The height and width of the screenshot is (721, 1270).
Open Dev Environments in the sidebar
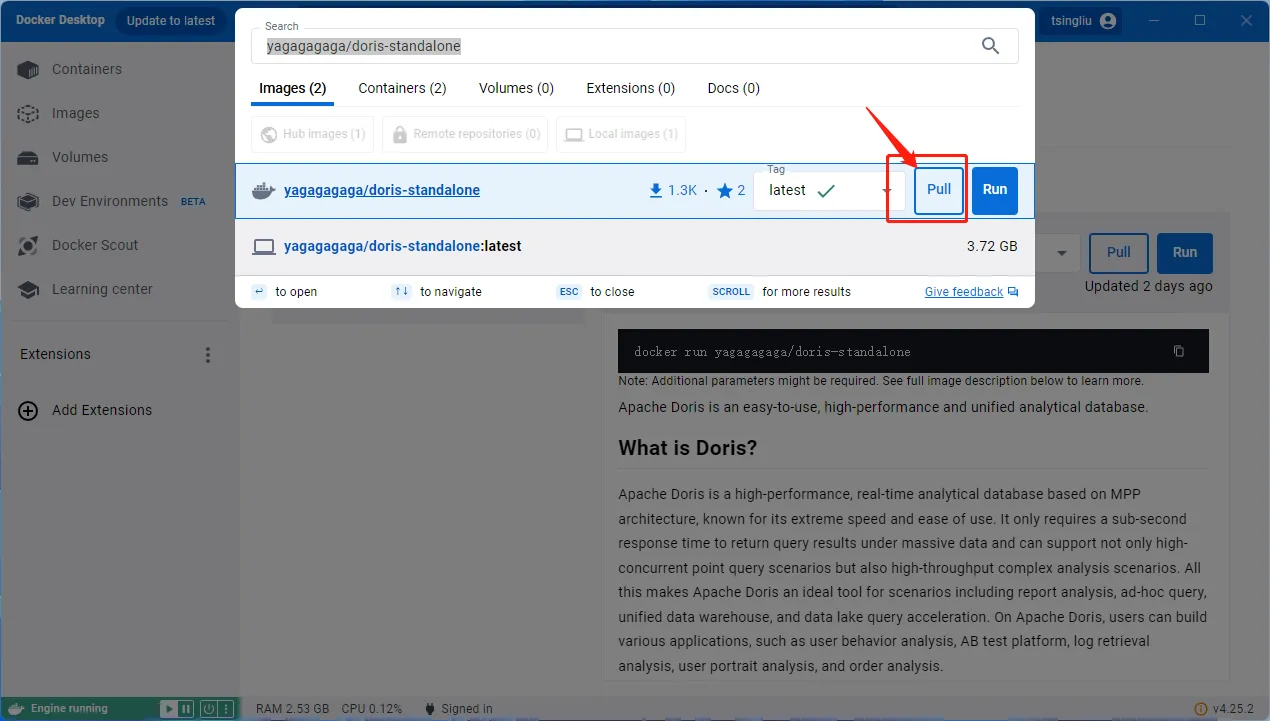coord(110,202)
